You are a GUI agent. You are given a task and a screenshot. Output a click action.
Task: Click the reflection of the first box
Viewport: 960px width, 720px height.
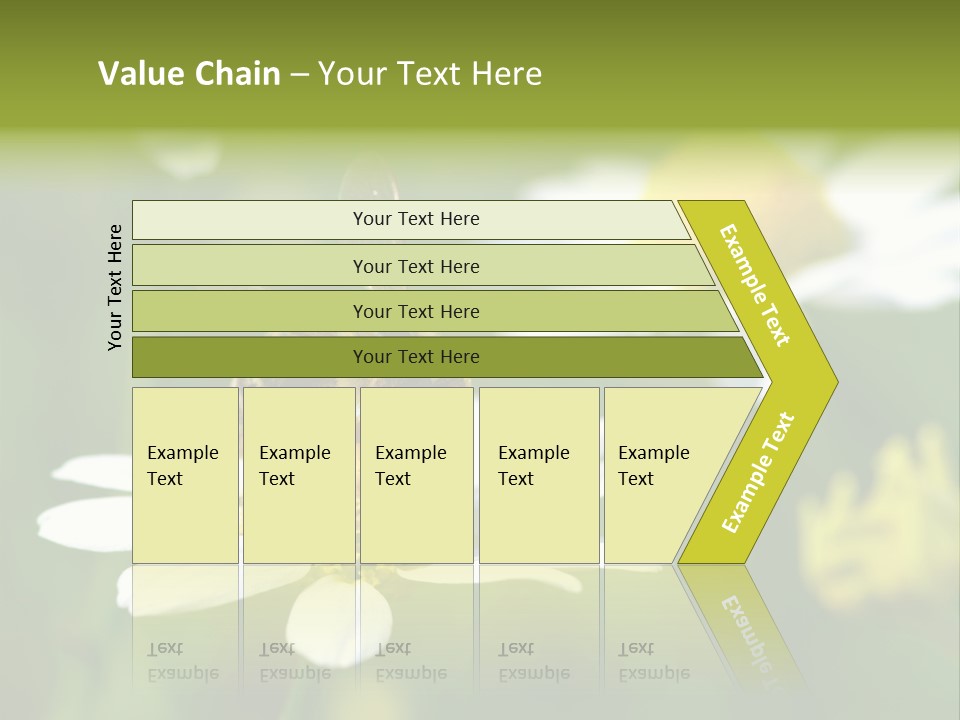pyautogui.click(x=186, y=624)
